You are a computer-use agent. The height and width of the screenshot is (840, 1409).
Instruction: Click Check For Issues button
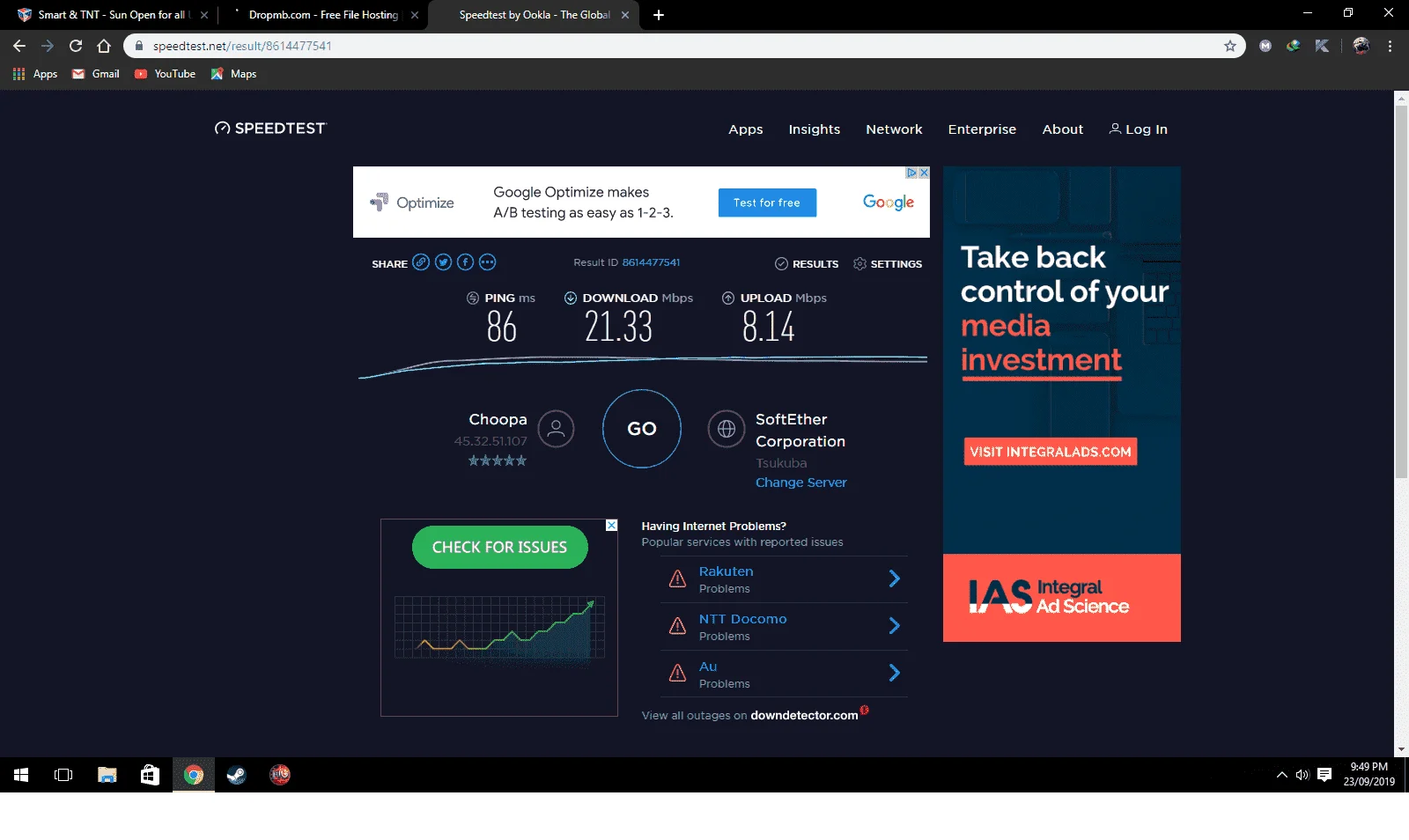499,547
